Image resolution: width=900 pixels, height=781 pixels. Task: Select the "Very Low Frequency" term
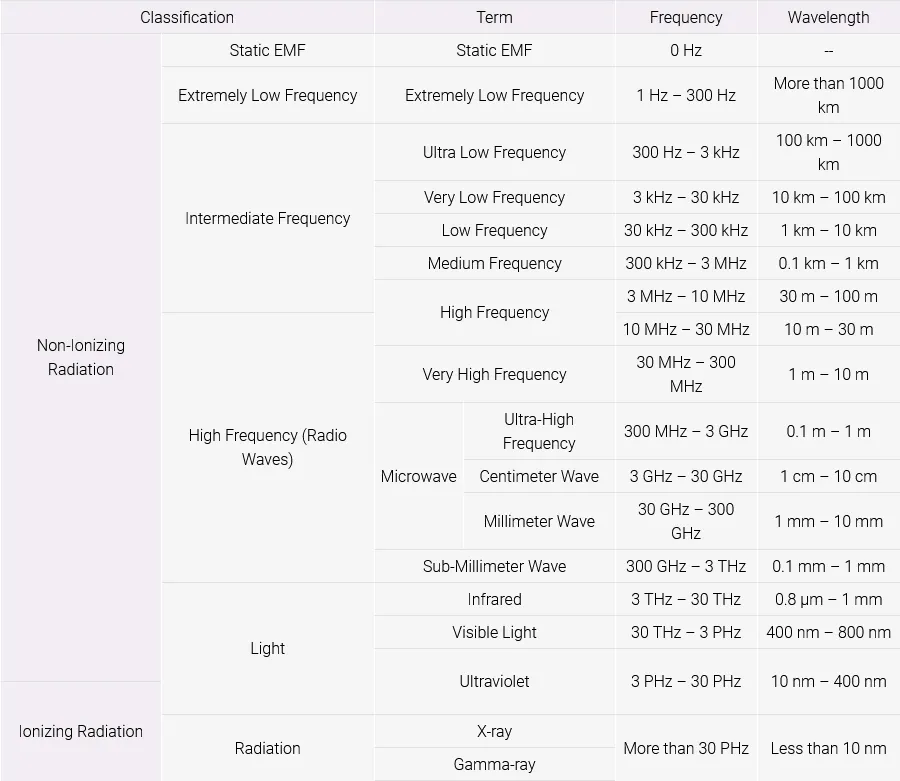coord(494,197)
